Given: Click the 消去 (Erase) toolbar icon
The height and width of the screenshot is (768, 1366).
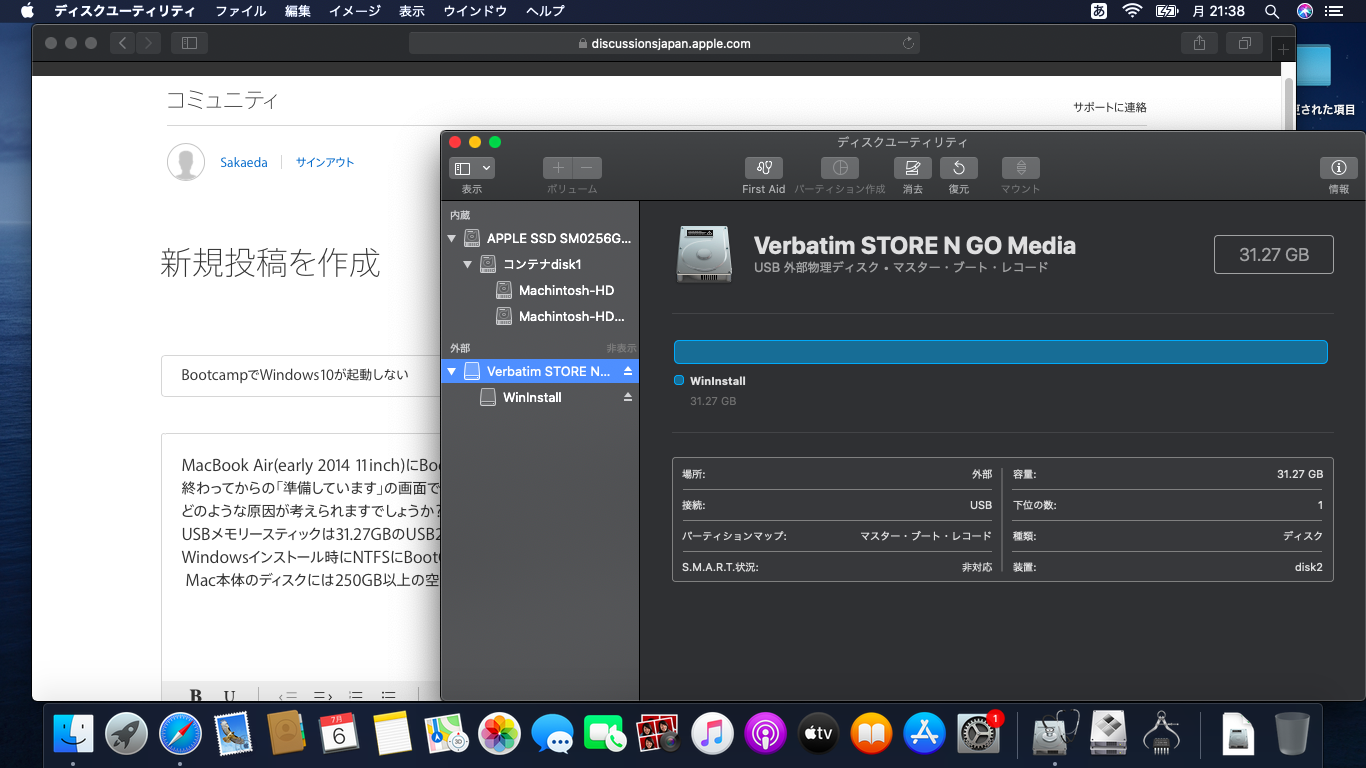Looking at the screenshot, I should 912,168.
